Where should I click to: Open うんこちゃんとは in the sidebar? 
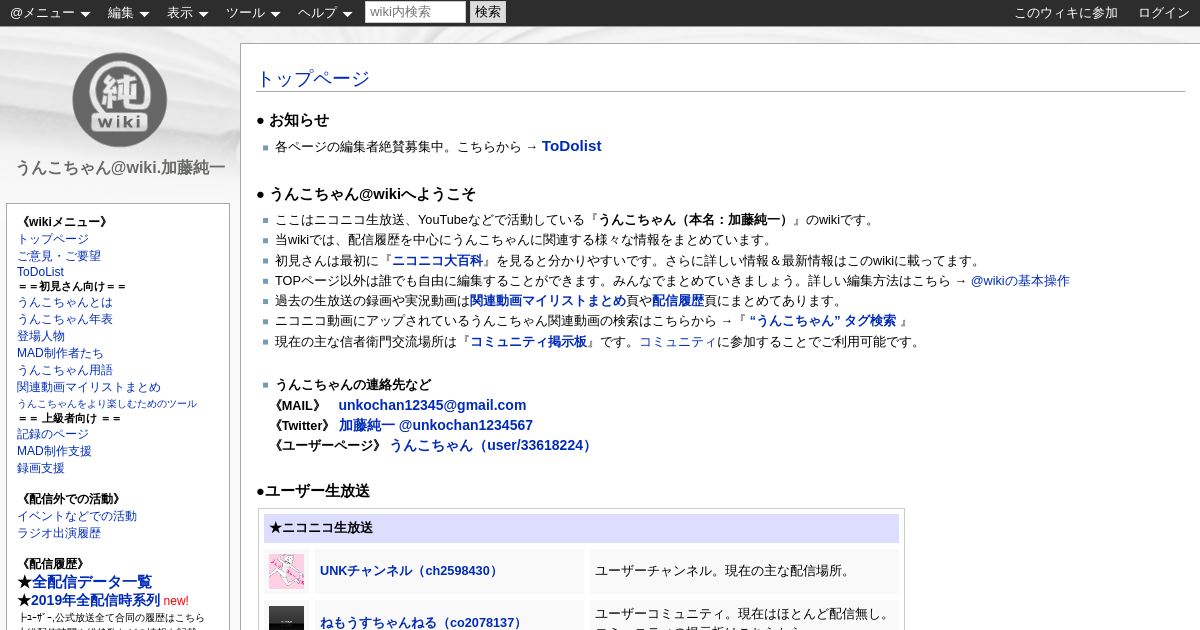65,302
